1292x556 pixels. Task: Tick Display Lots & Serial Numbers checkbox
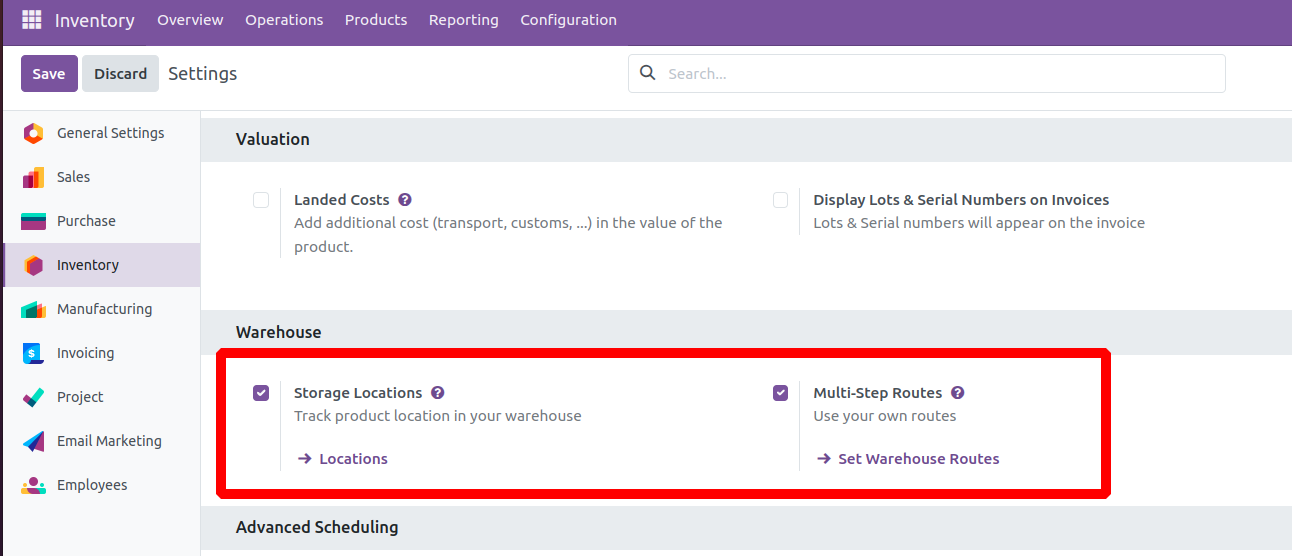coord(781,200)
